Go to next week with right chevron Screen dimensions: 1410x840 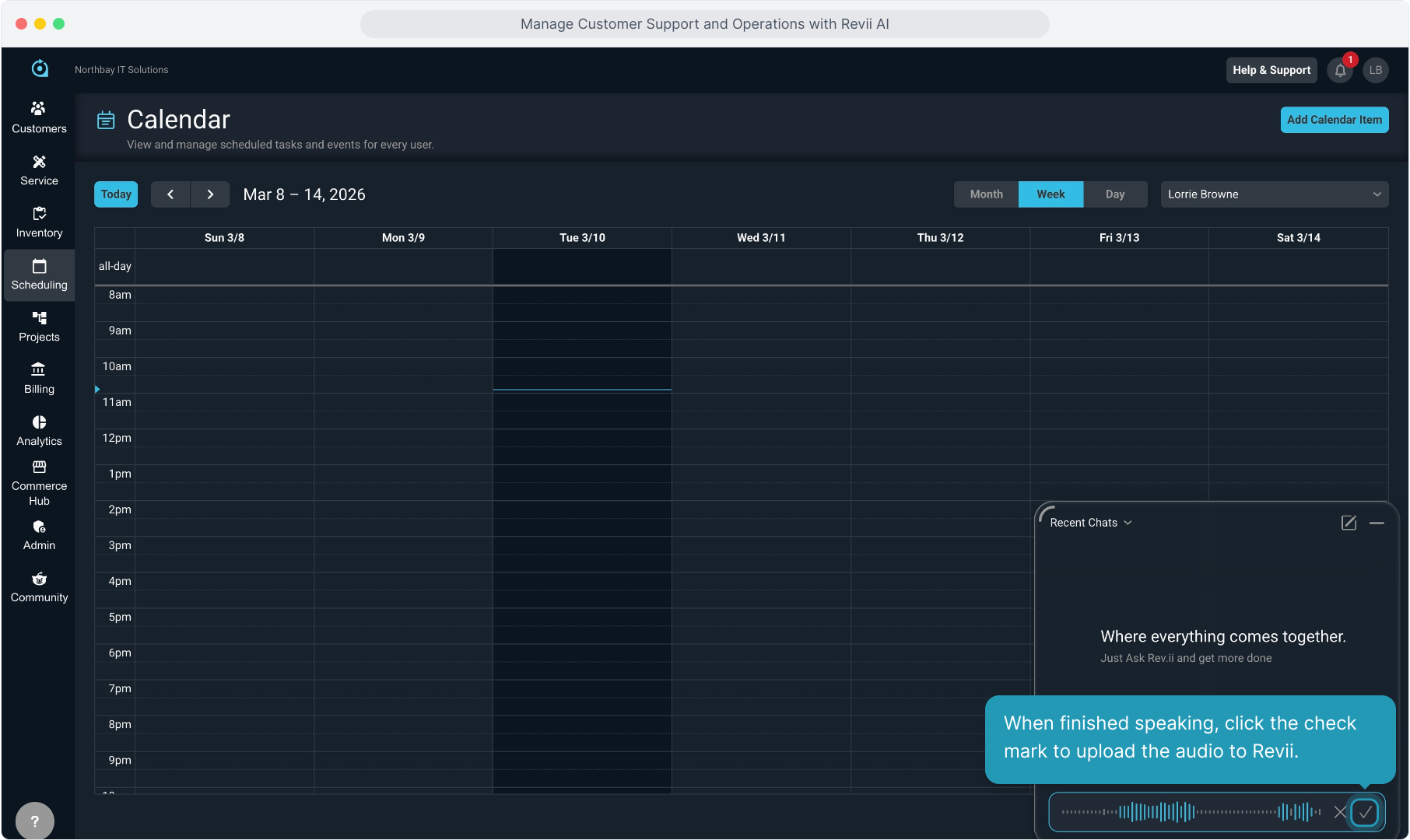210,194
